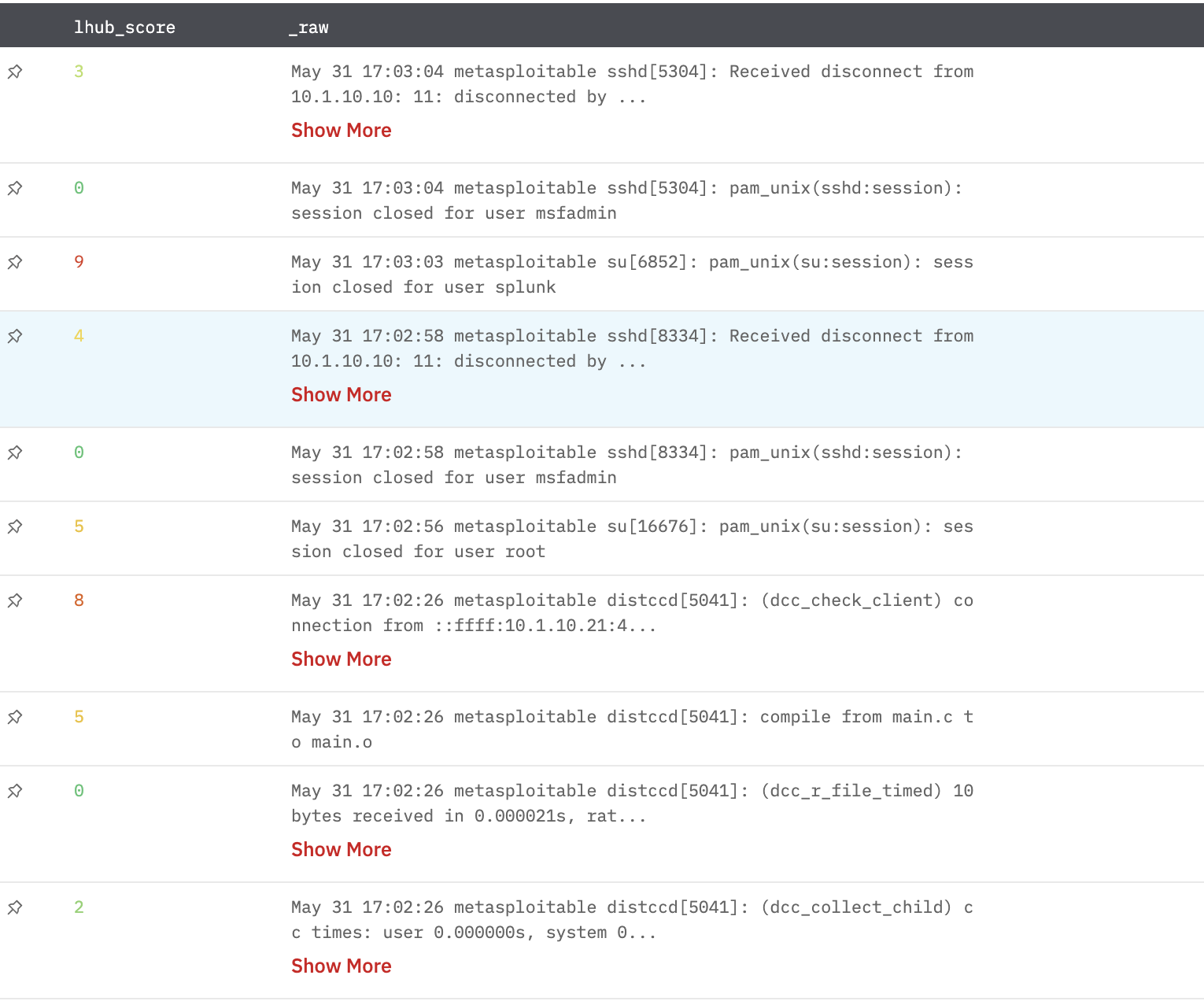This screenshot has width=1204, height=1001.
Task: Pin the sshd[8334] session closed msfadmin row
Action: 15,452
